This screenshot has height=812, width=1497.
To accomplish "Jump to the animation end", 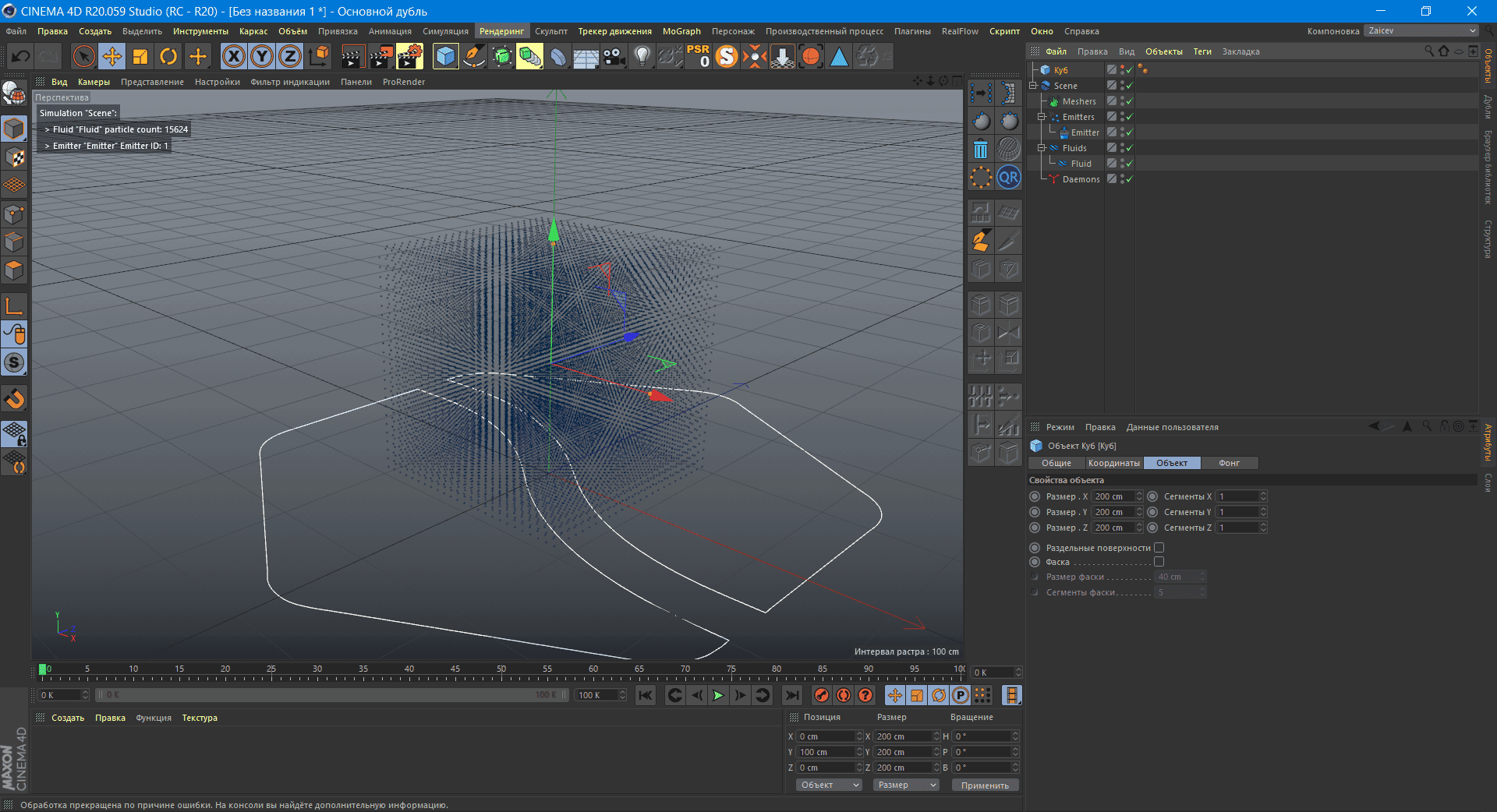I will pos(791,695).
